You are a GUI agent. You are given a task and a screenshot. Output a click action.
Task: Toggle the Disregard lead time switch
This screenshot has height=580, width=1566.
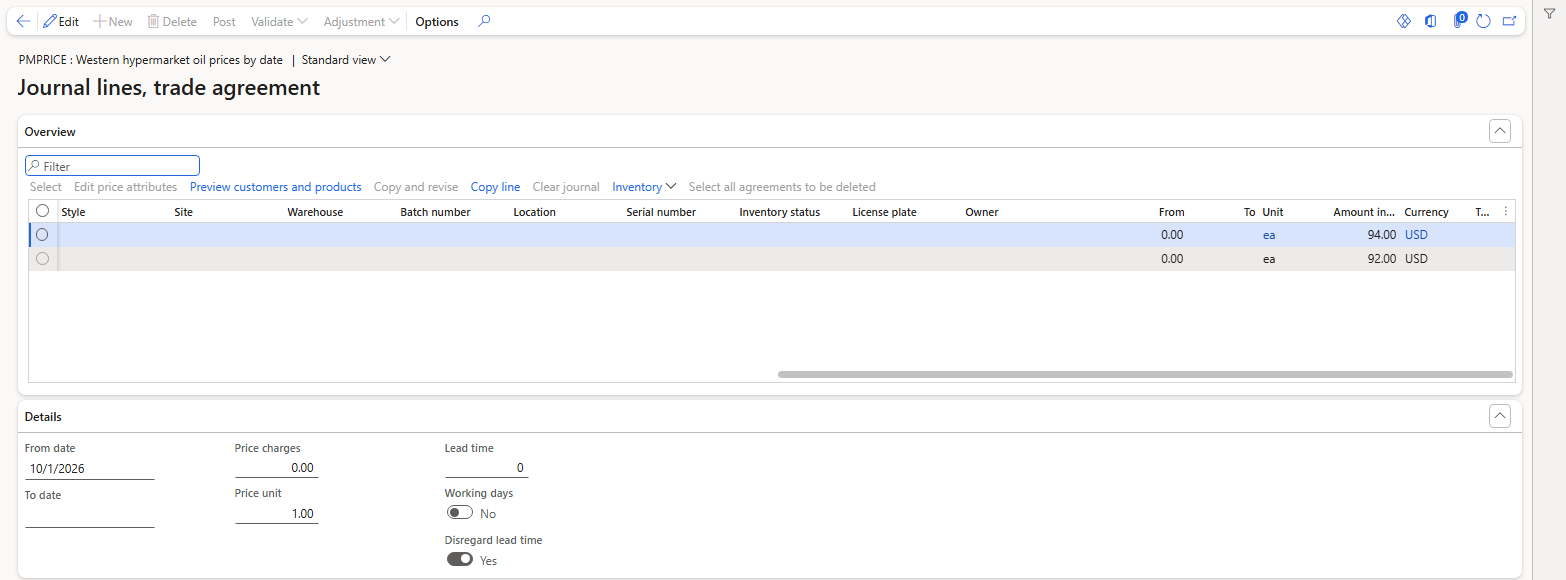click(460, 560)
